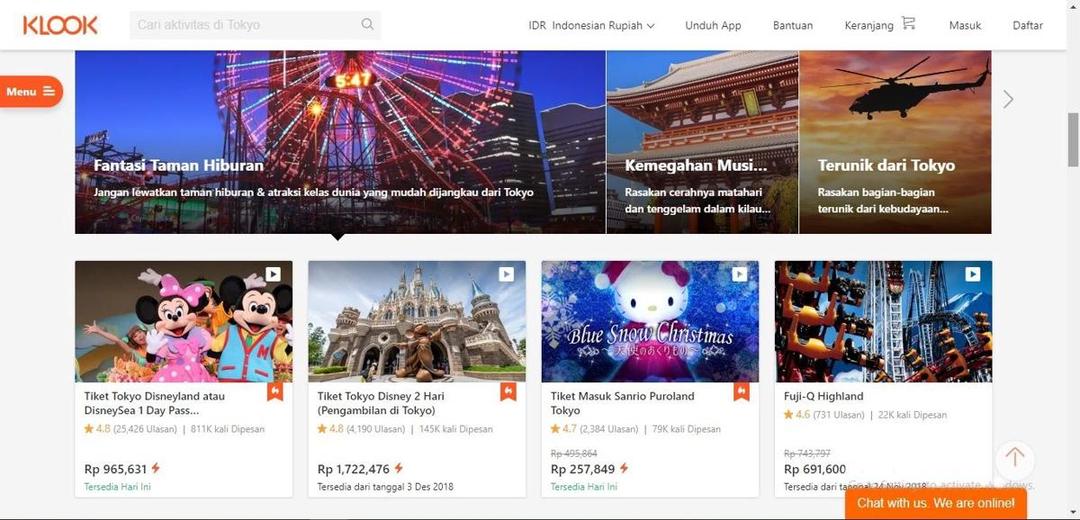Select the Kemegahan Musi... theme tab

703,142
